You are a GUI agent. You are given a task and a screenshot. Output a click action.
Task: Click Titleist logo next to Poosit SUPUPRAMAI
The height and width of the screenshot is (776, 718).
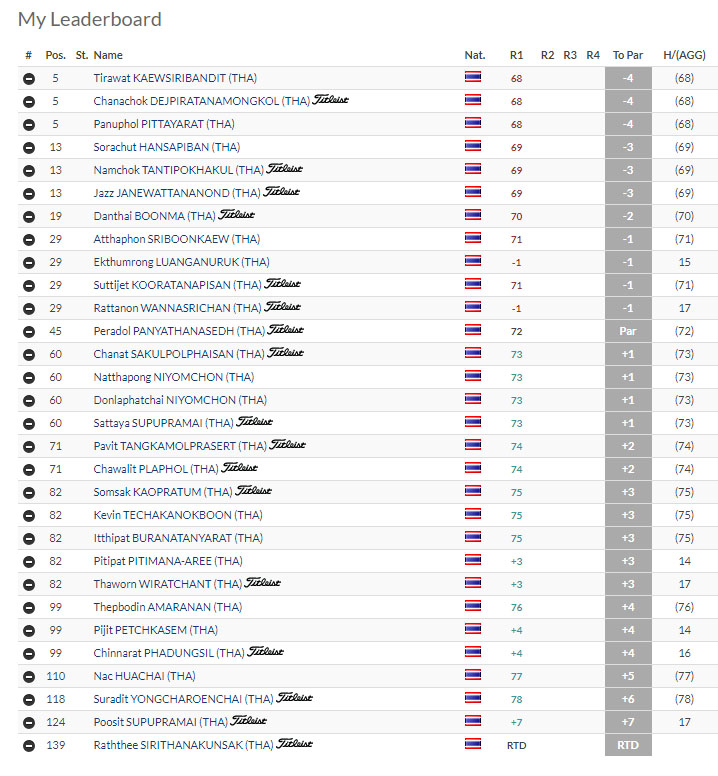pos(248,721)
